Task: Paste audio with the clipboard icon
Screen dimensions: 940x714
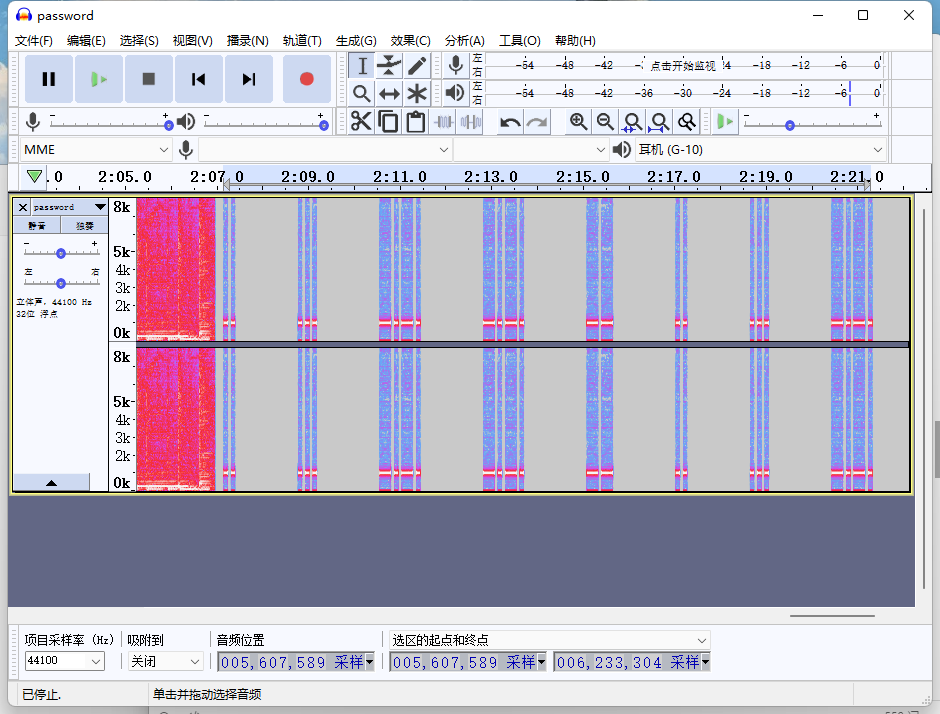Action: (x=416, y=122)
